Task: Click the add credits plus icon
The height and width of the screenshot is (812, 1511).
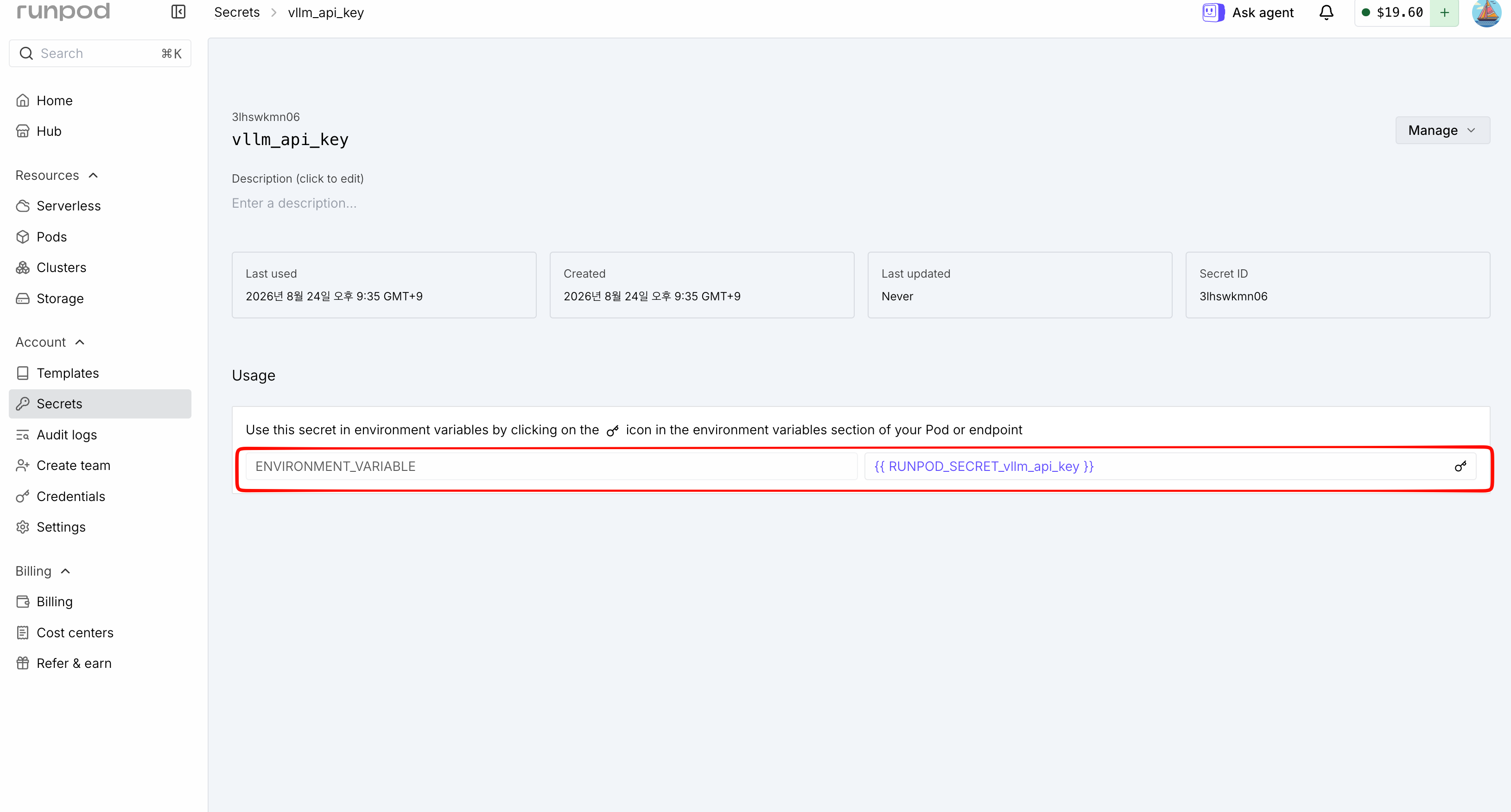Action: 1444,13
